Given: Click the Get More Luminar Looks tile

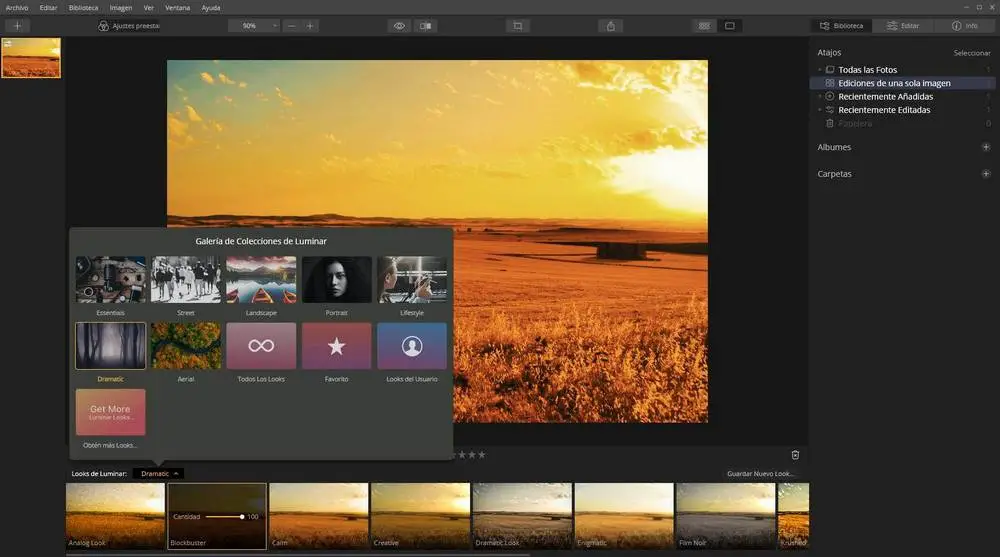Looking at the screenshot, I should point(110,412).
